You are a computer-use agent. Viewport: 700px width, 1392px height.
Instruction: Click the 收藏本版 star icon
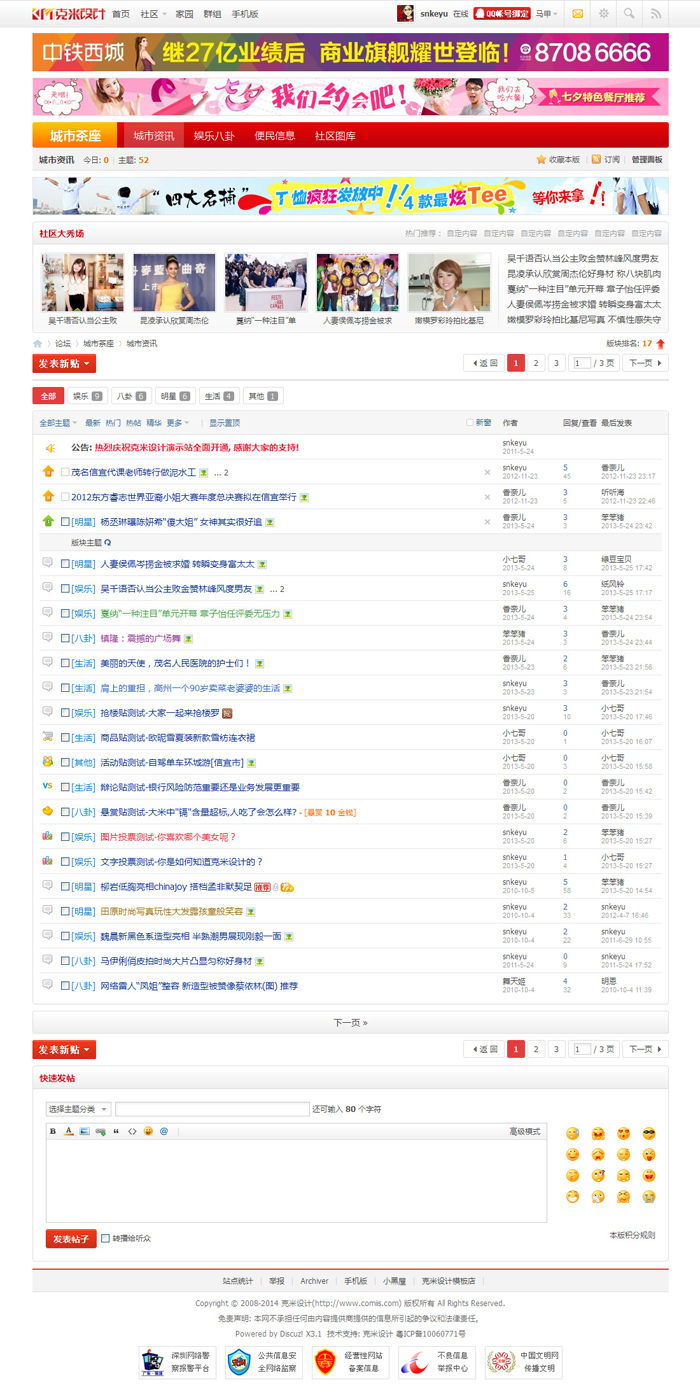[x=541, y=160]
